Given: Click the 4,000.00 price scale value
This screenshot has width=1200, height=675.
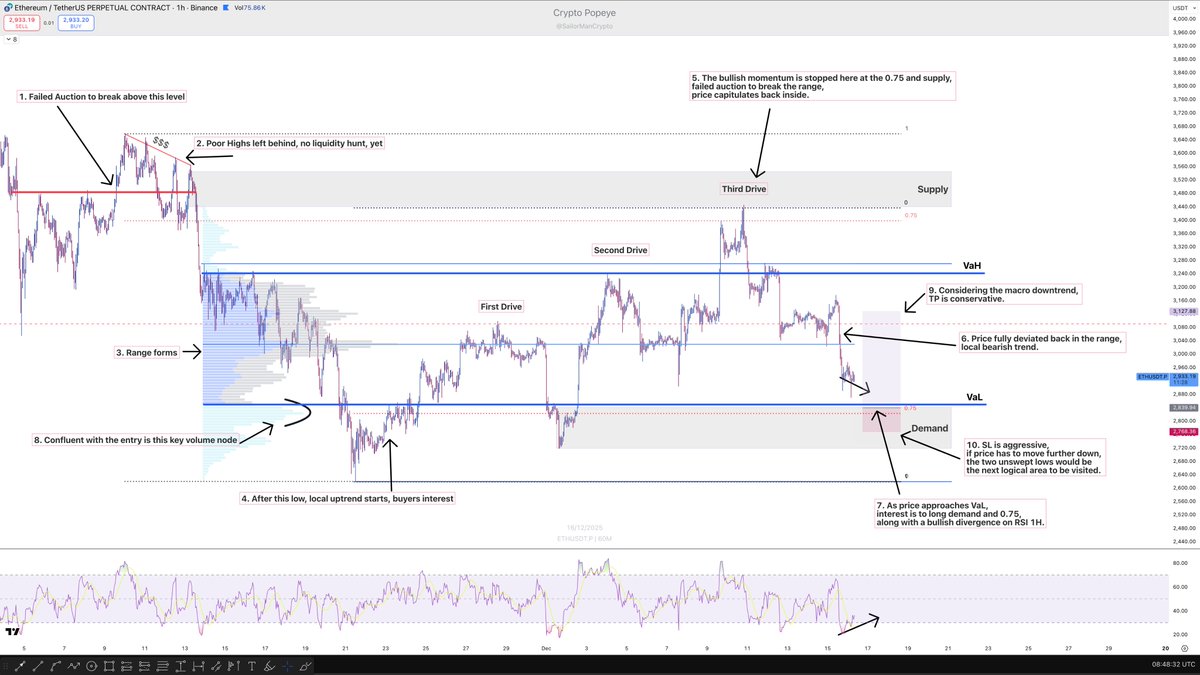Looking at the screenshot, I should pos(1183,18).
